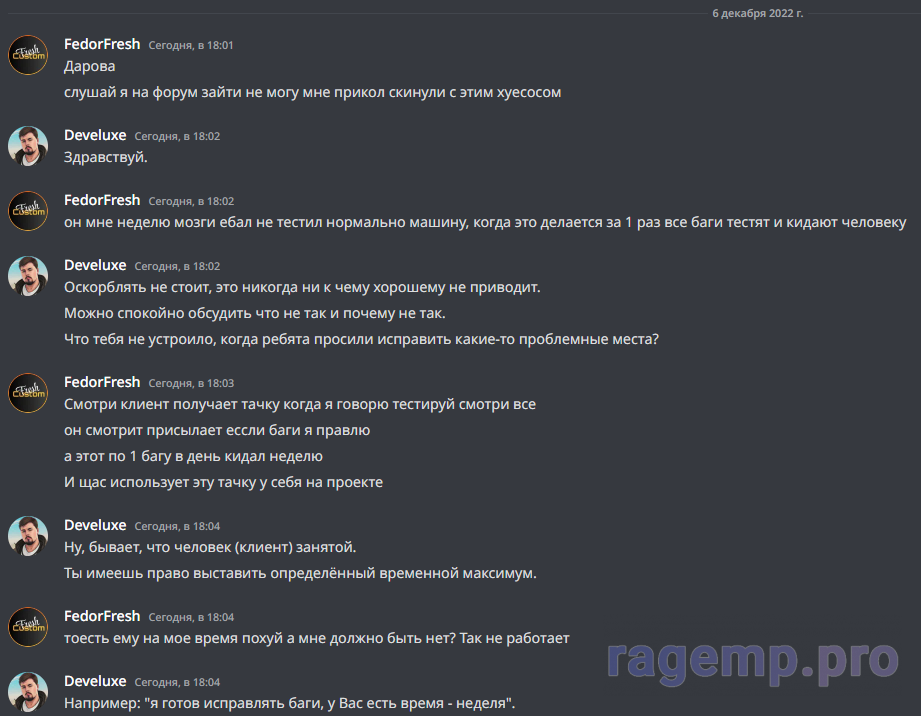Select the "Дарова" message text
Image resolution: width=921 pixels, height=716 pixels.
pyautogui.click(x=89, y=66)
